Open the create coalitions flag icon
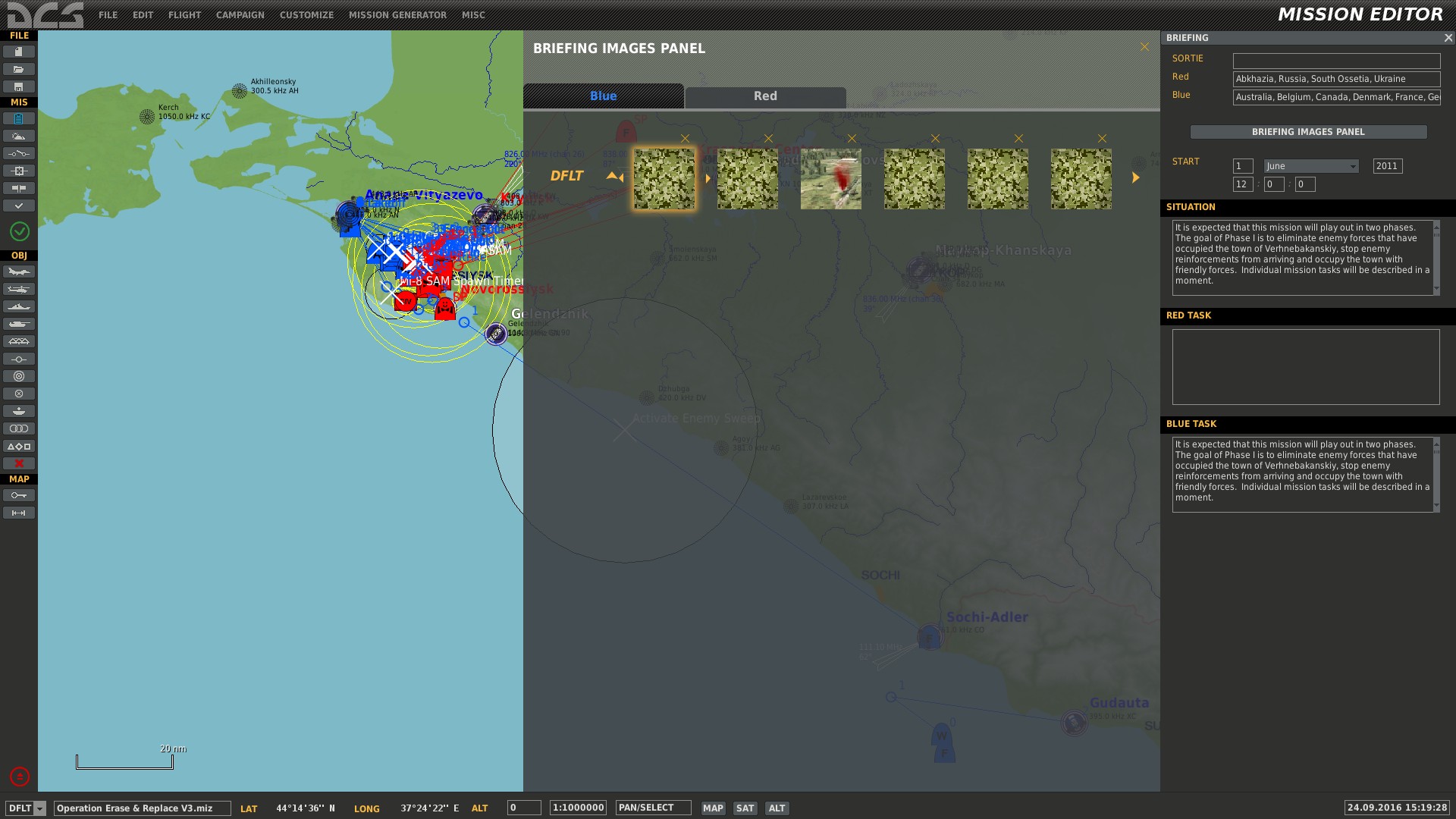The image size is (1456, 819). 19,188
